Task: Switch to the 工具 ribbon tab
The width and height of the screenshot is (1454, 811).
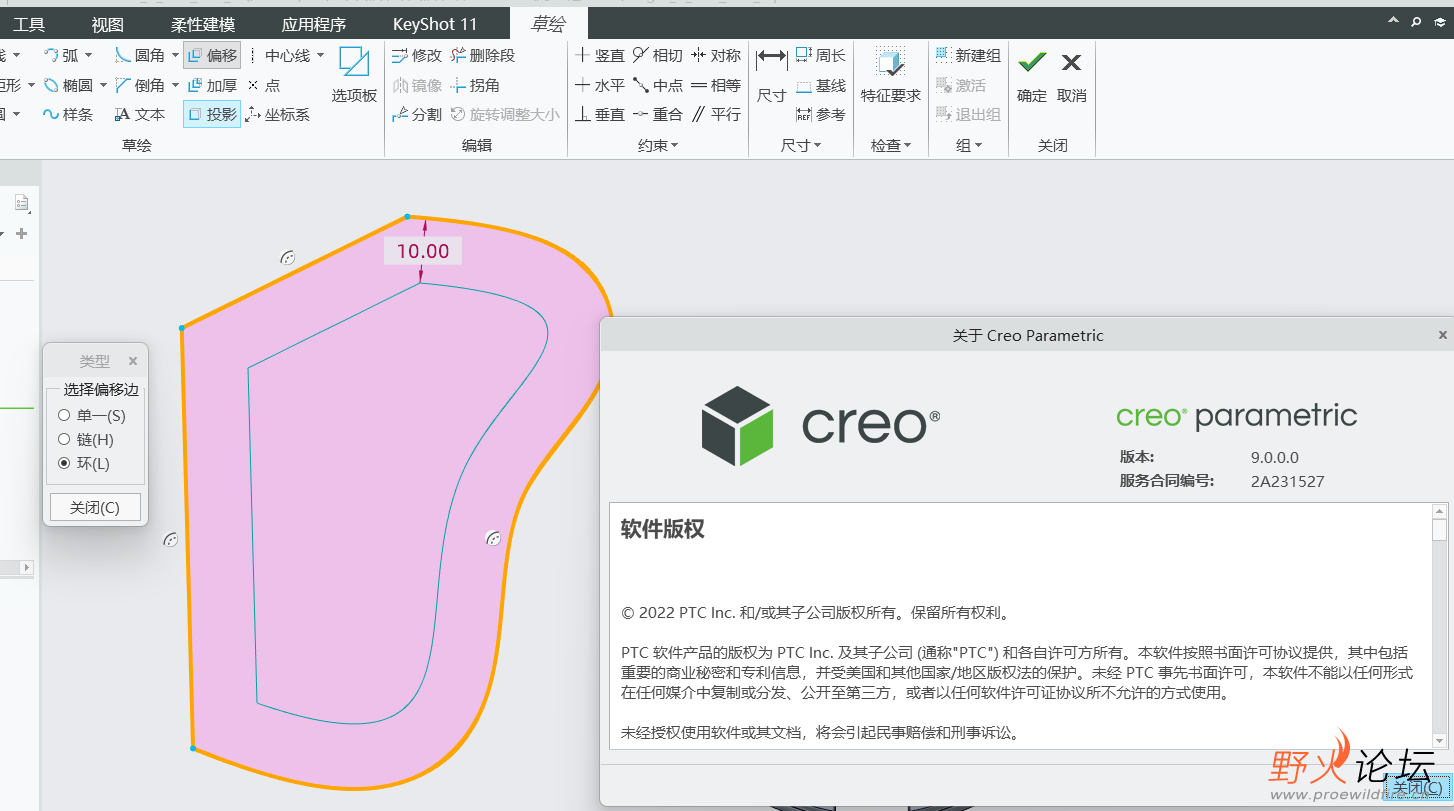Action: click(x=29, y=24)
